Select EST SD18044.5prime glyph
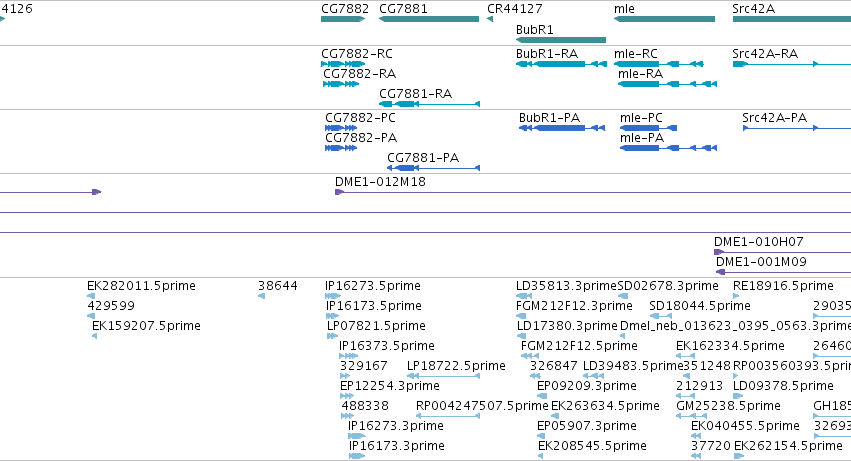This screenshot has width=851, height=461. pyautogui.click(x=662, y=316)
